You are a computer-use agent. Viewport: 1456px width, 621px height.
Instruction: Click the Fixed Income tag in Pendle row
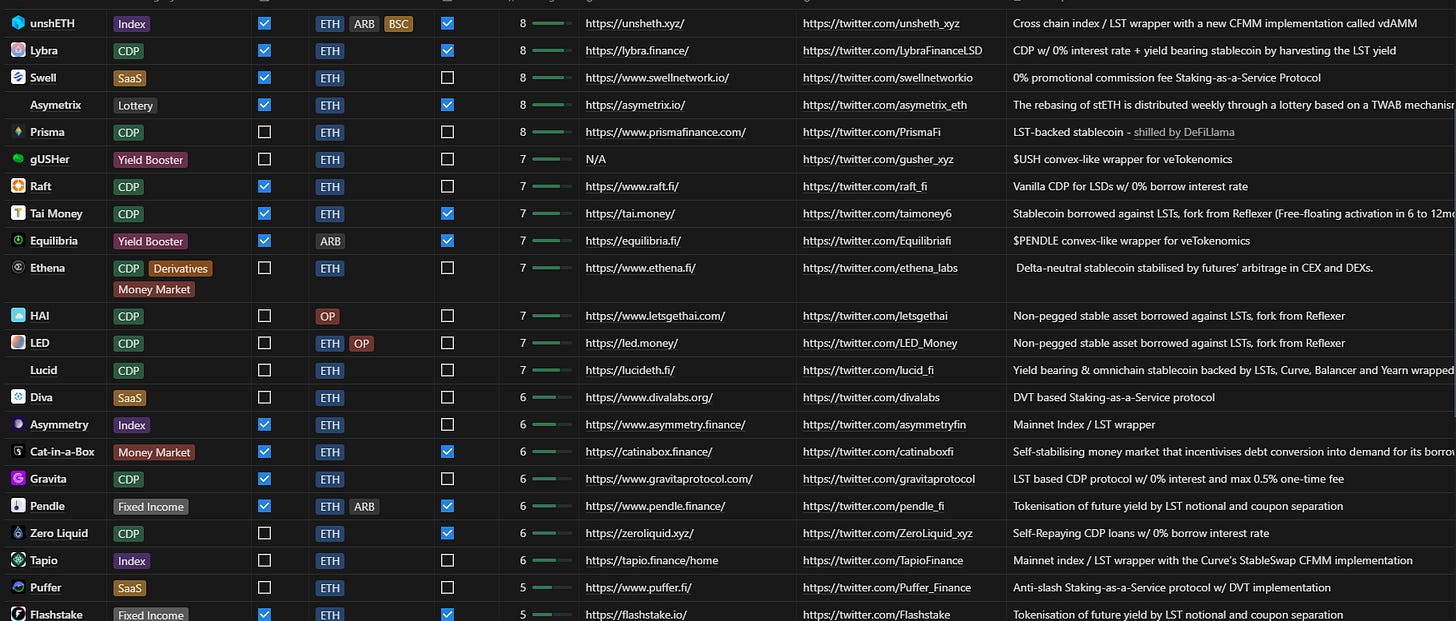click(x=151, y=506)
